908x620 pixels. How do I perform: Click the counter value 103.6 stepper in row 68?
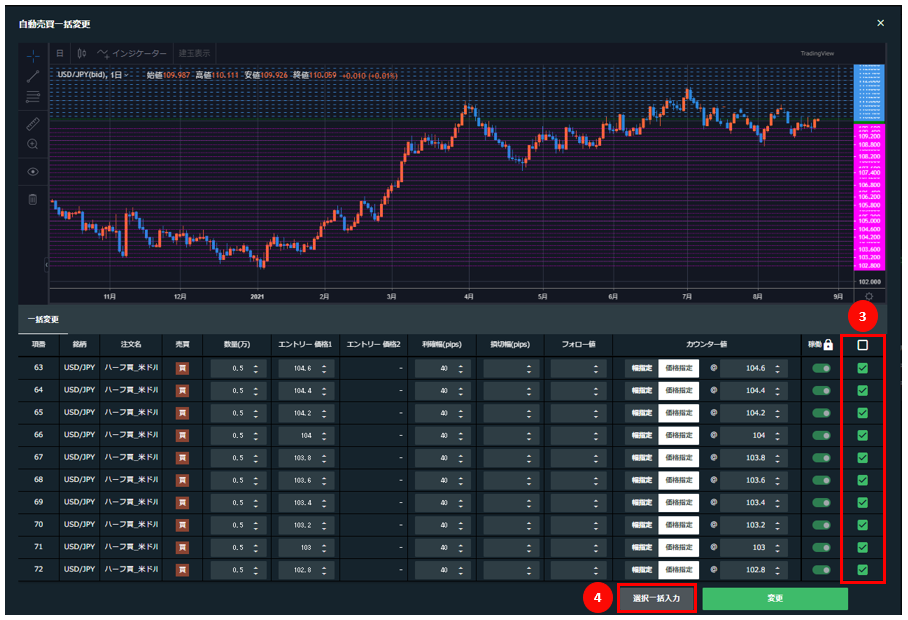778,480
